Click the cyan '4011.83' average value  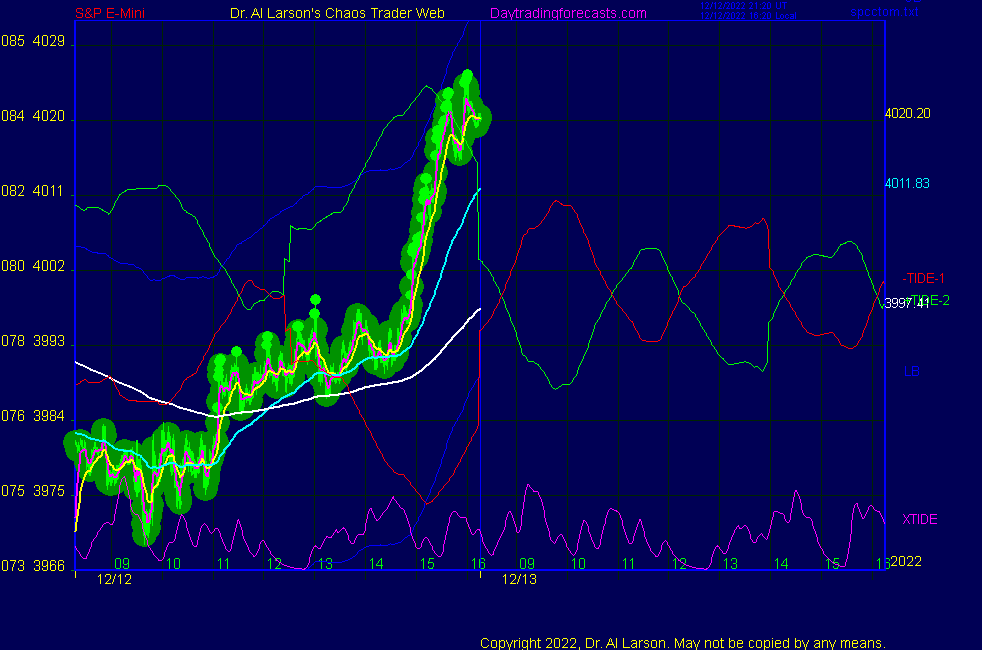[x=907, y=183]
